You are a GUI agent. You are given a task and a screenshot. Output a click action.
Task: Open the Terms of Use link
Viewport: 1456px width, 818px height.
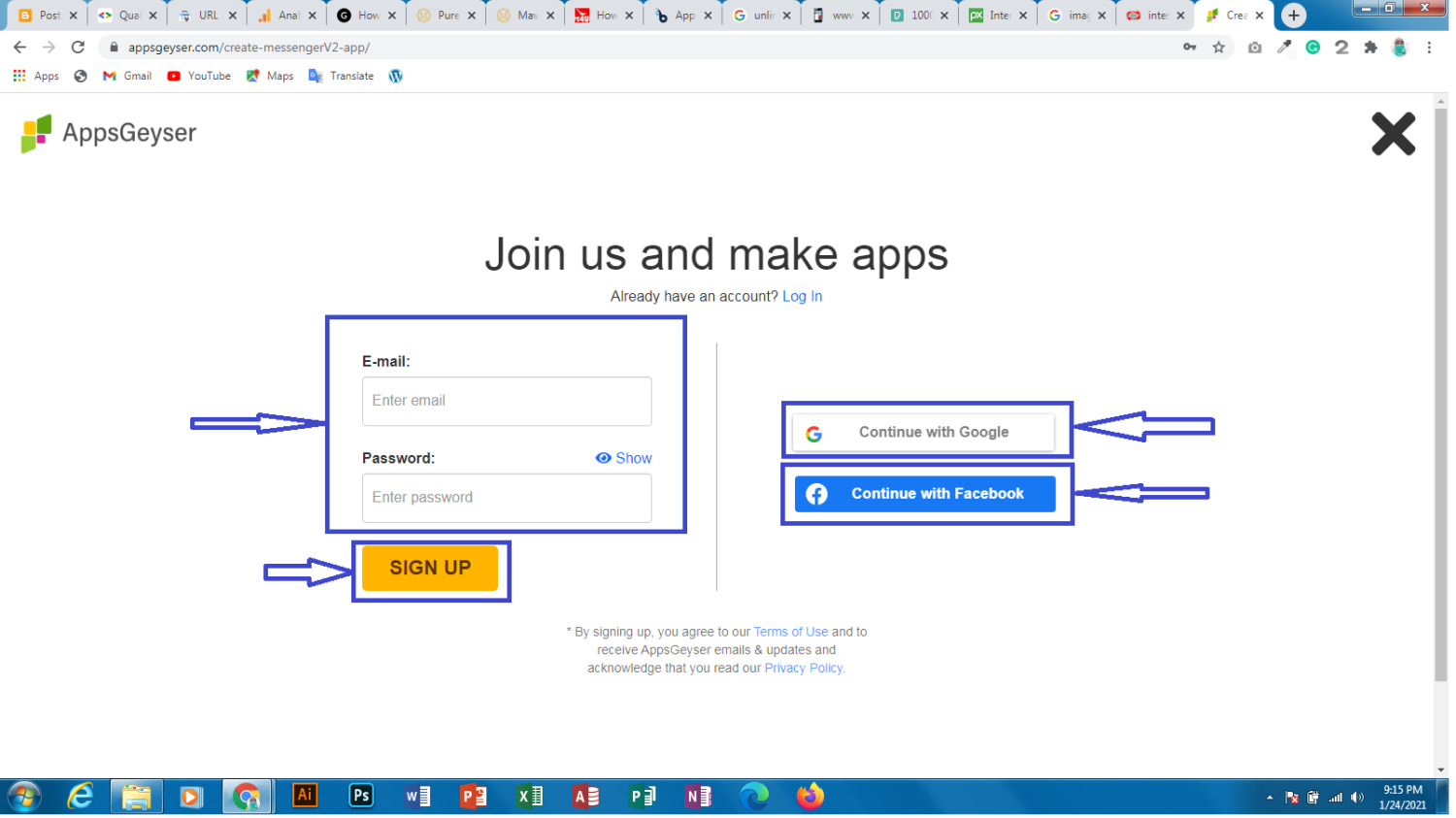click(x=790, y=632)
